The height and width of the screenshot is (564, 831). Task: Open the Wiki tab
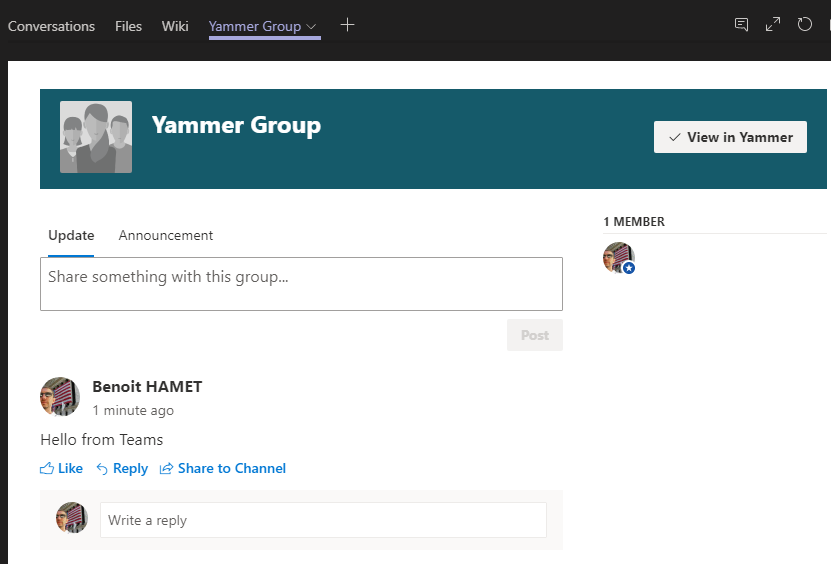pos(175,26)
